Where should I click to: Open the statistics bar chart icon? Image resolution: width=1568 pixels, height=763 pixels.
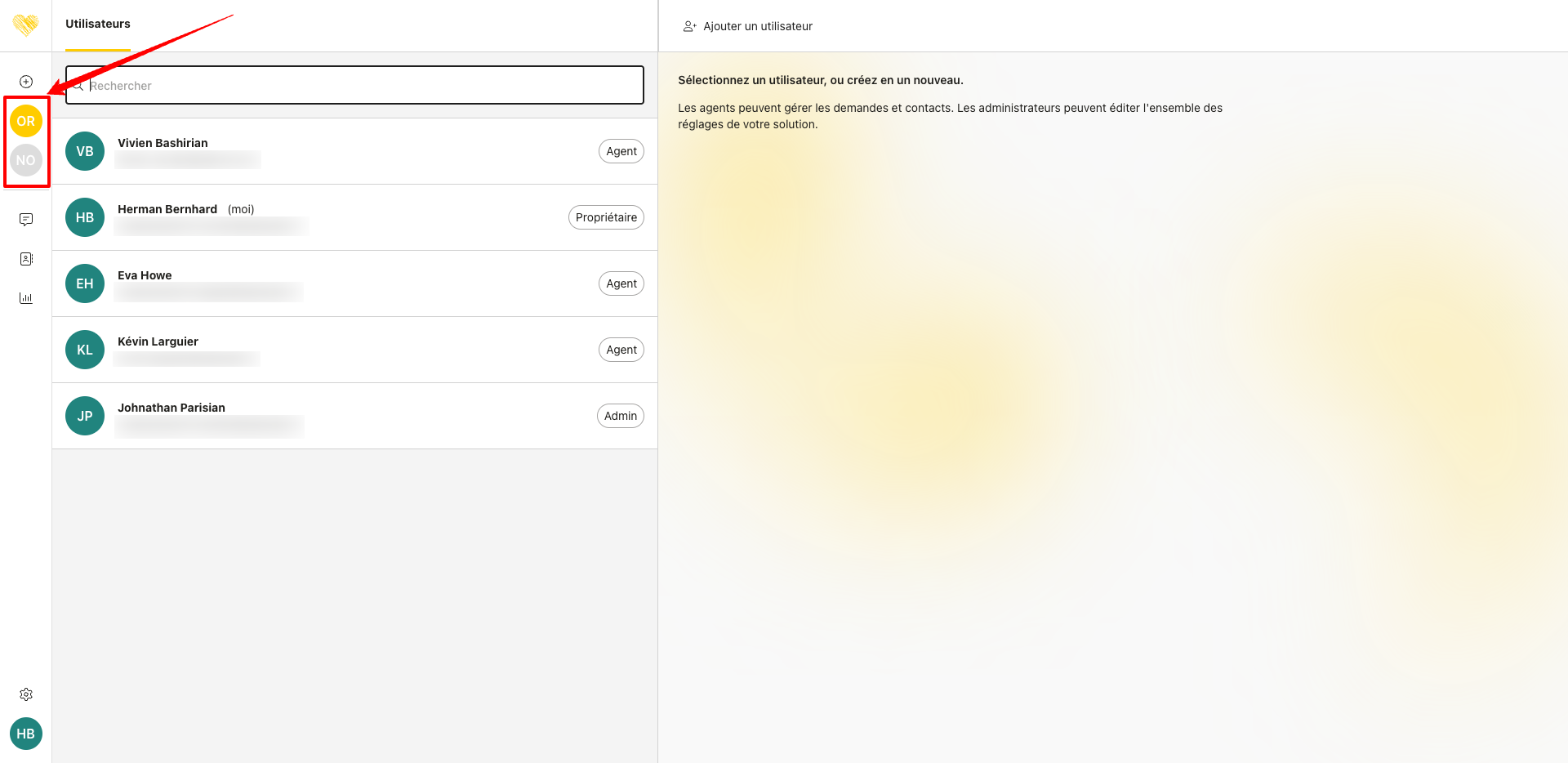[x=26, y=298]
